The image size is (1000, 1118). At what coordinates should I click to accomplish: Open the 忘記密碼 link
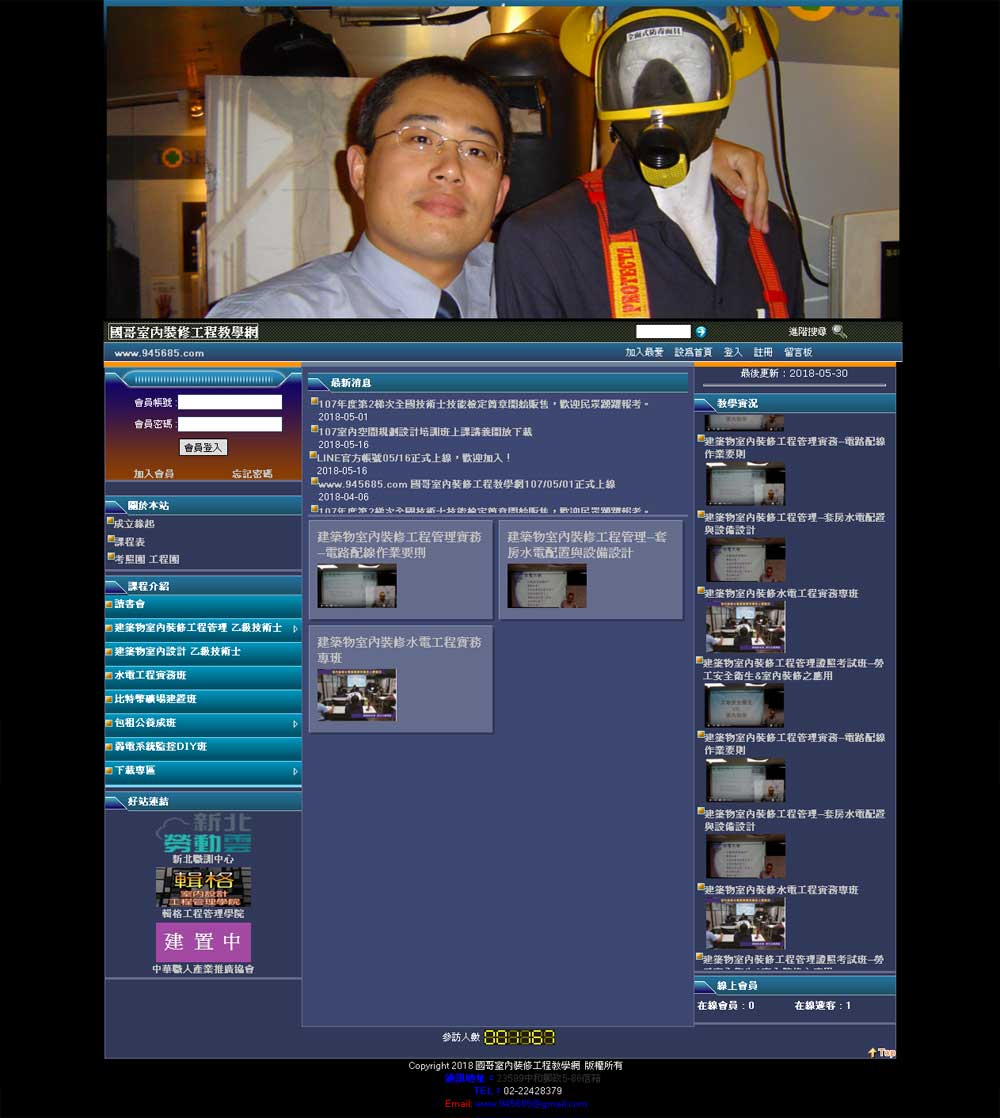252,473
